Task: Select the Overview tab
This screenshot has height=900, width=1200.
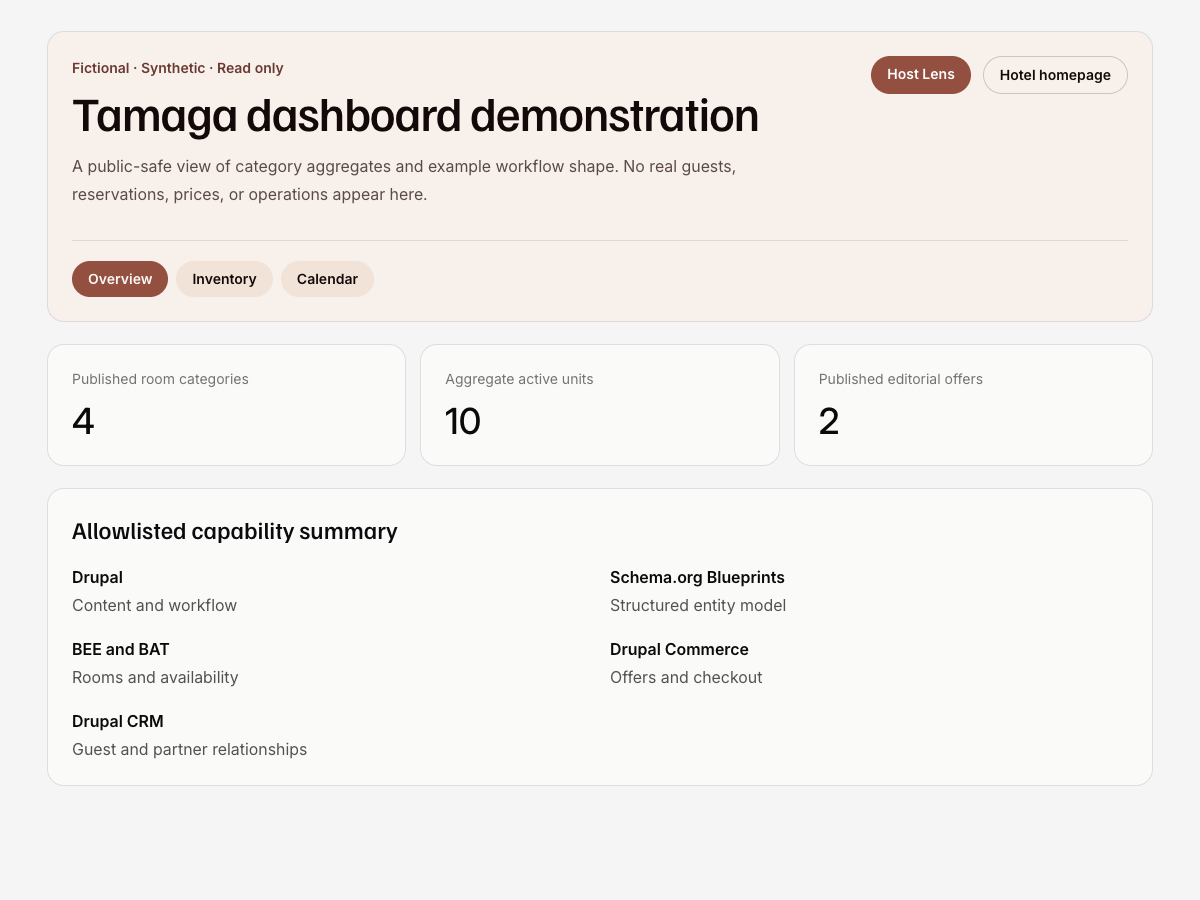Action: (x=120, y=279)
